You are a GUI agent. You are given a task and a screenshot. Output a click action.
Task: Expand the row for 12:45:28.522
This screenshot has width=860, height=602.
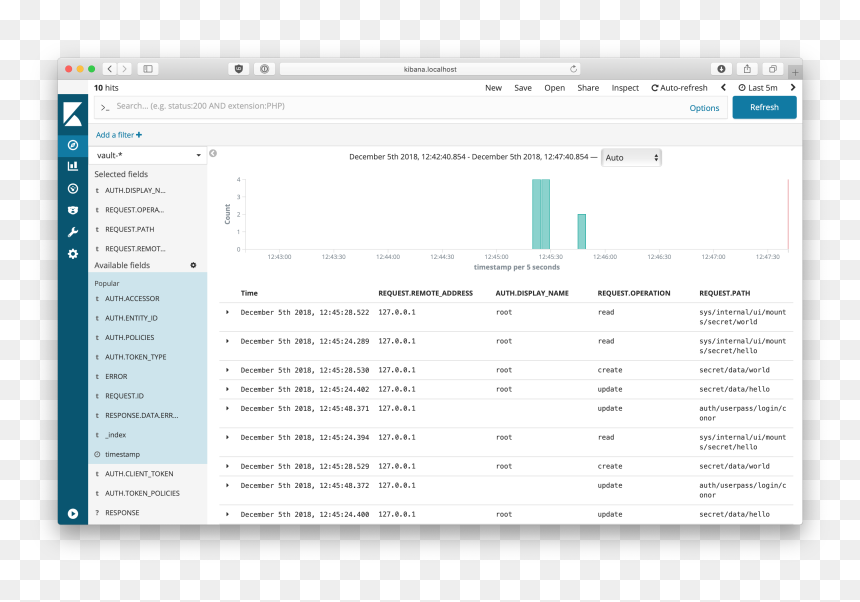(228, 313)
